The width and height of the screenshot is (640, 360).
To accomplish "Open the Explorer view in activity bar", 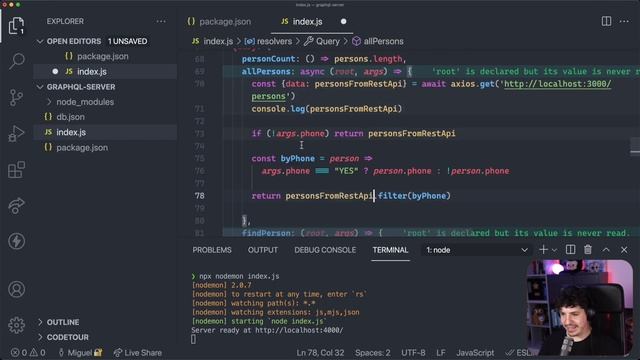I will pos(16,26).
